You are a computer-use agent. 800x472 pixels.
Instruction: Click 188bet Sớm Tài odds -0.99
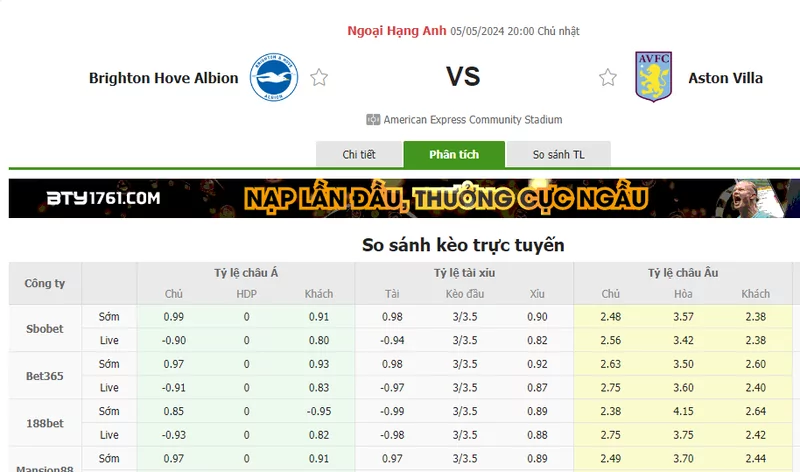pos(392,411)
